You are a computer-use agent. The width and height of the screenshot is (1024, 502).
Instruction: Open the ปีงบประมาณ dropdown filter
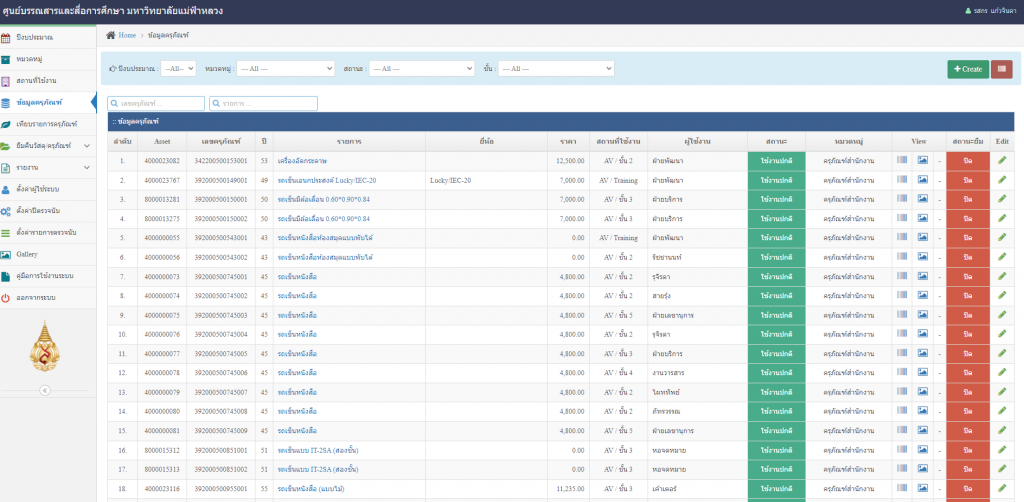coord(179,69)
